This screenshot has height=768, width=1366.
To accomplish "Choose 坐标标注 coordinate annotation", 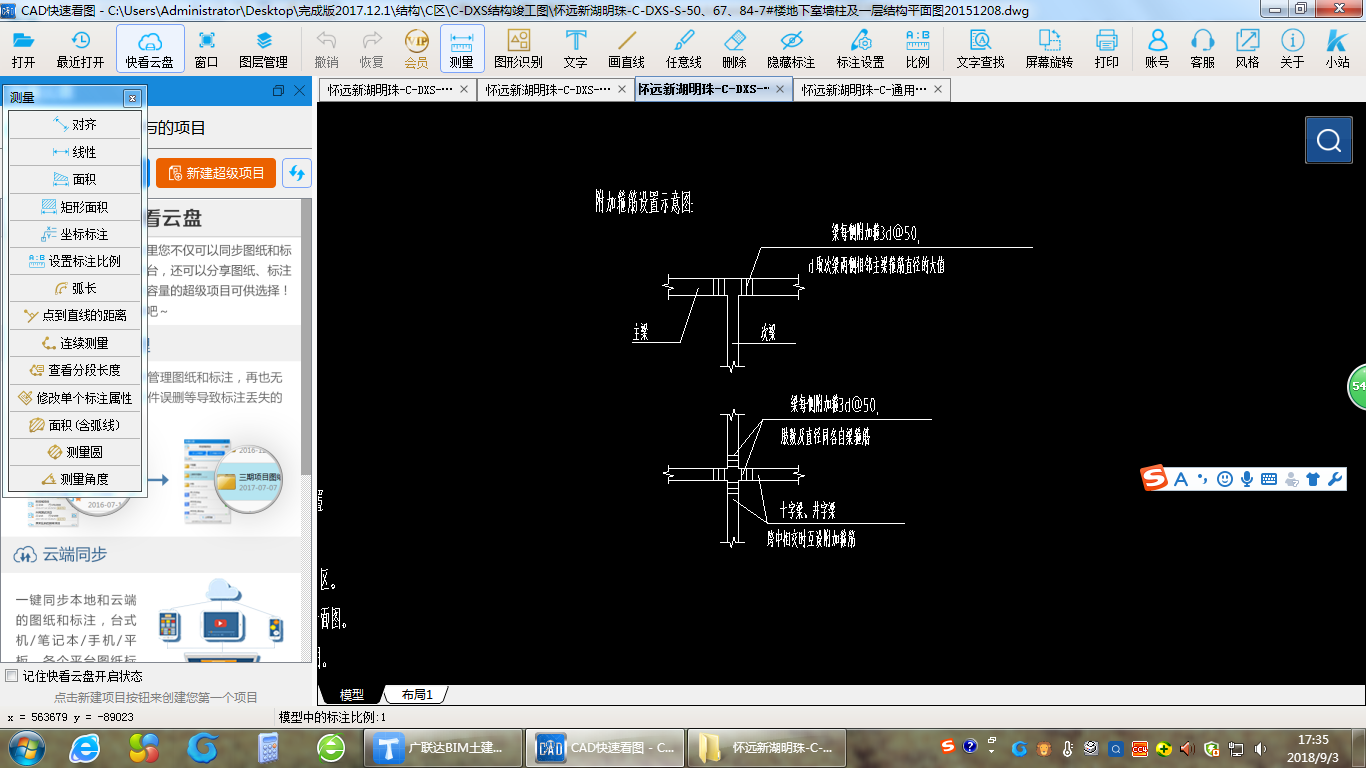I will coord(75,234).
